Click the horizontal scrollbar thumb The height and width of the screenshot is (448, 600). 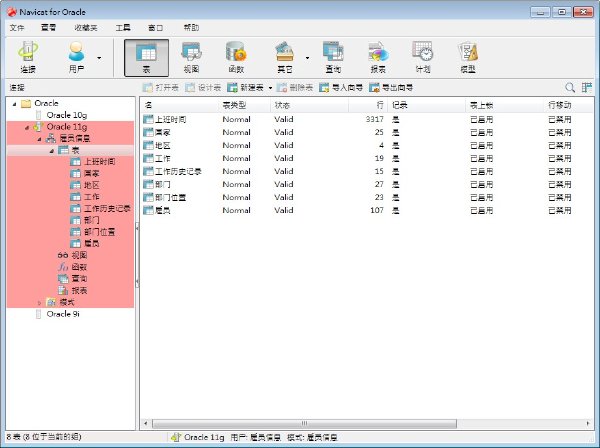304,424
